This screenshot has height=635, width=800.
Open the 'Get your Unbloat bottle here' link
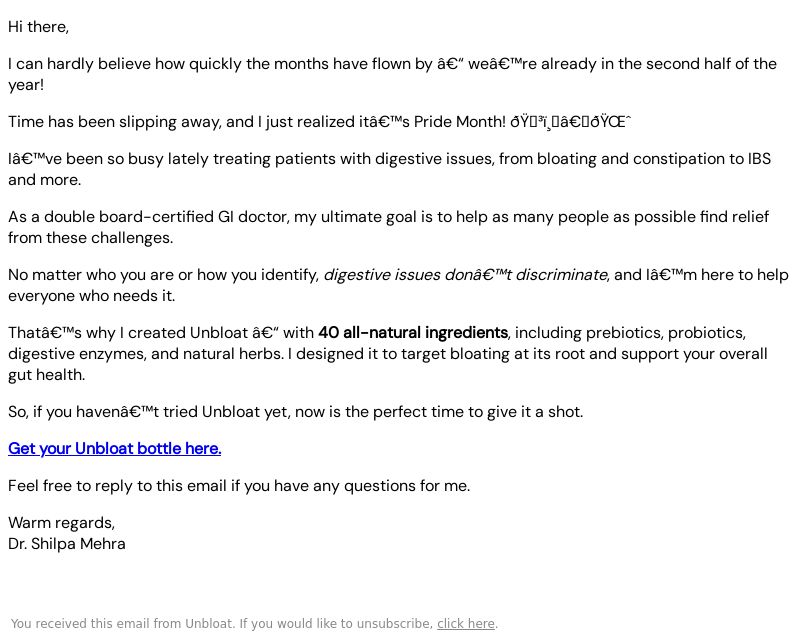114,448
